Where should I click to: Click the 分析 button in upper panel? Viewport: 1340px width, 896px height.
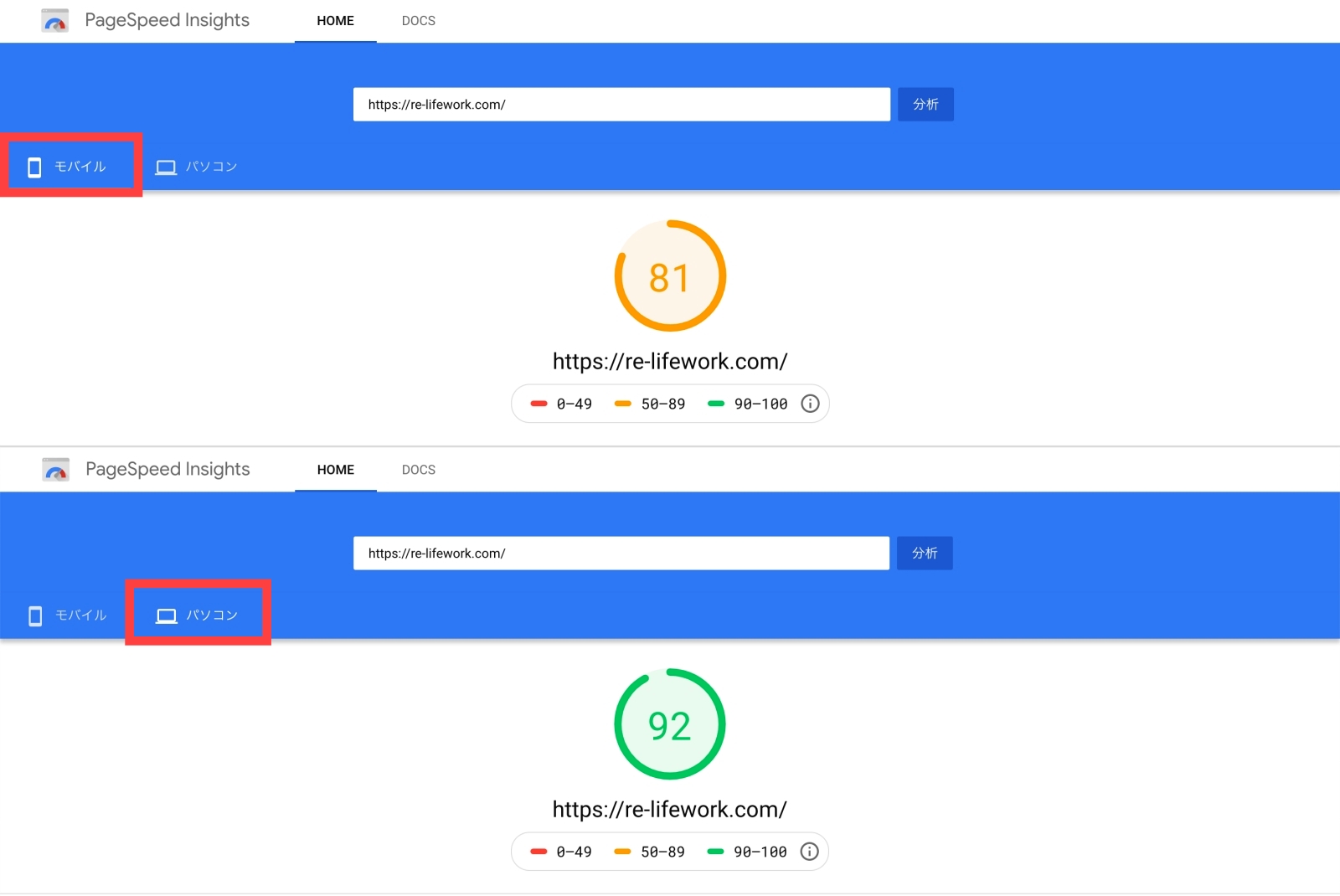925,105
